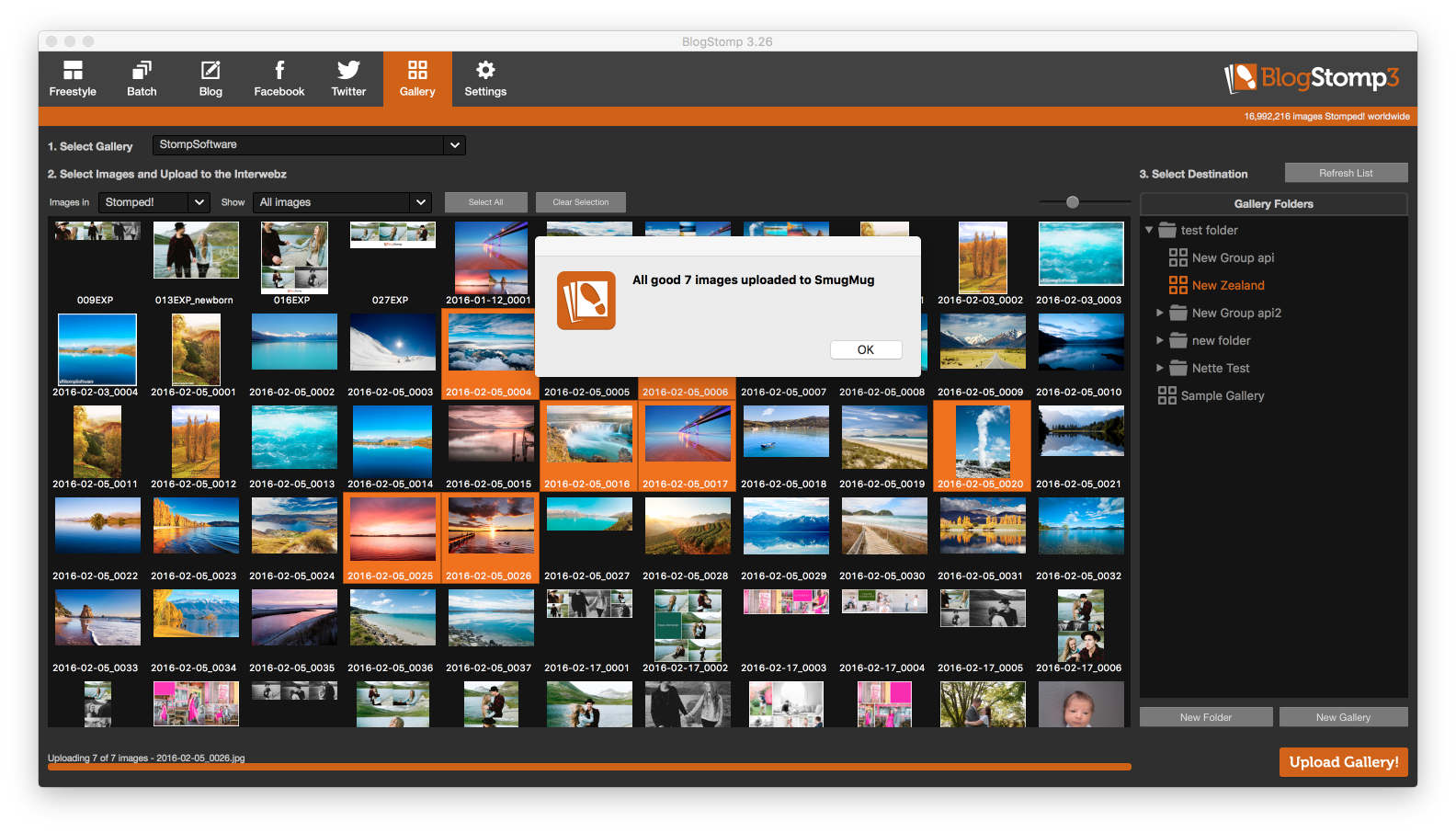Click the '16,992,216 images Stomped! worldwide' text
Viewport: 1456px width, 833px height.
click(x=1326, y=117)
